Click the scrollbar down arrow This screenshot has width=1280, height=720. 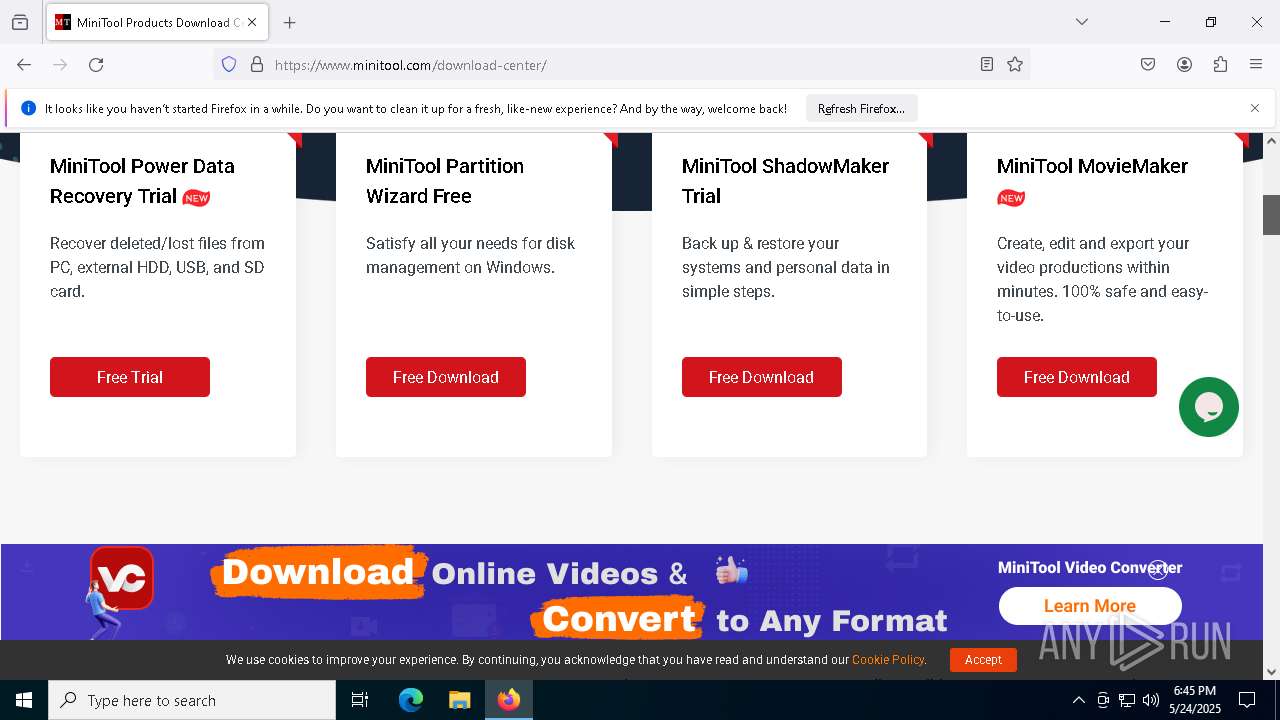[1271, 672]
